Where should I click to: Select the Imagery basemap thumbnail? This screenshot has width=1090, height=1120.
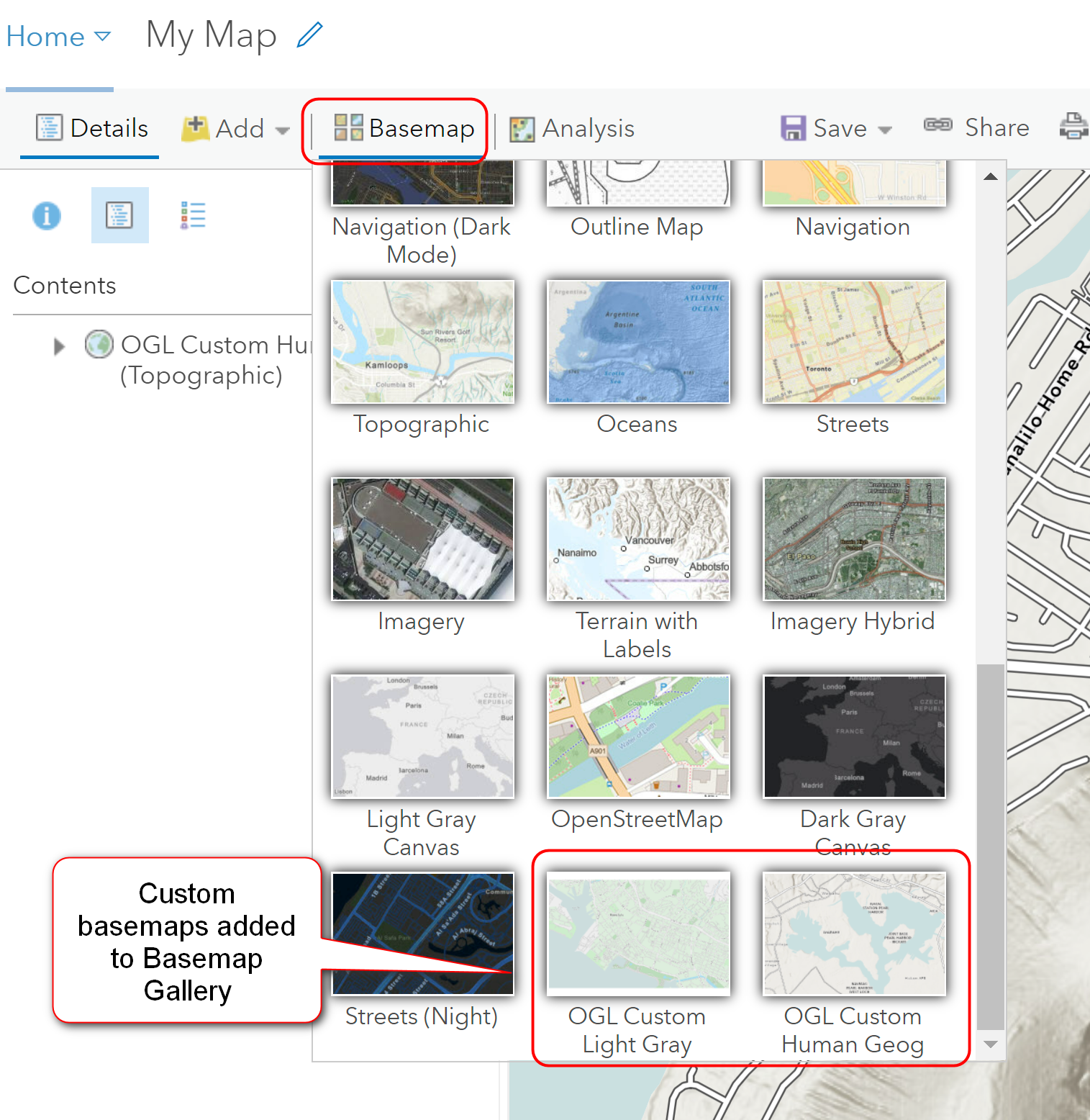(422, 539)
